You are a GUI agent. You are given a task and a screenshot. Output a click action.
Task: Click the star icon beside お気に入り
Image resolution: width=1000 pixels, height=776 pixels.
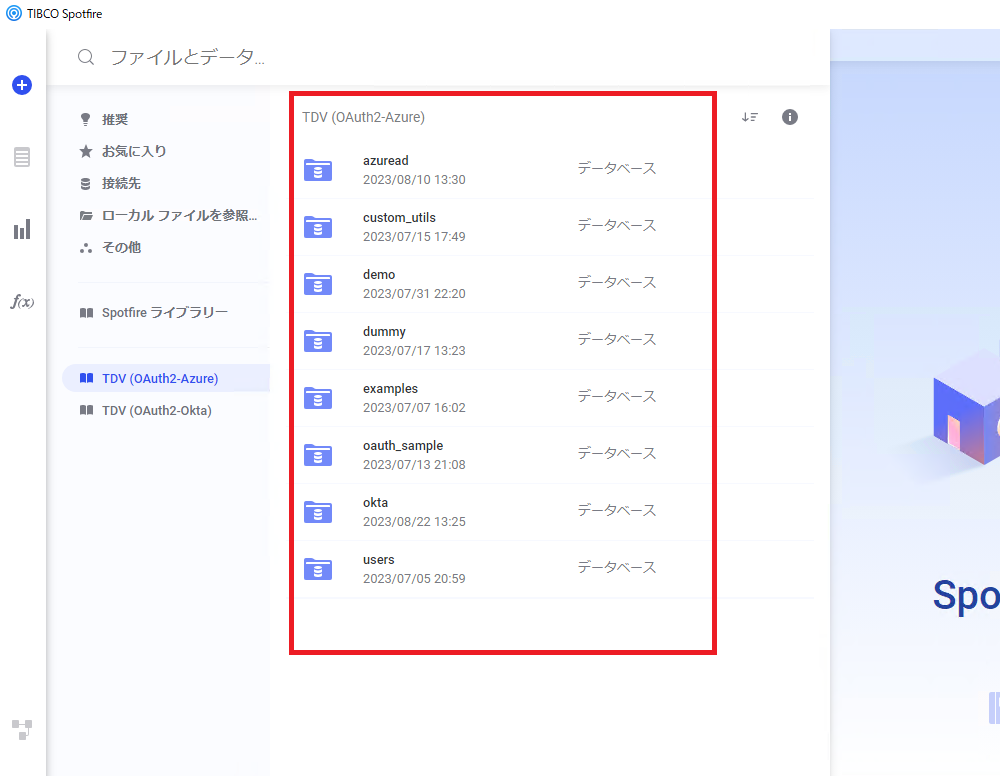coord(85,151)
